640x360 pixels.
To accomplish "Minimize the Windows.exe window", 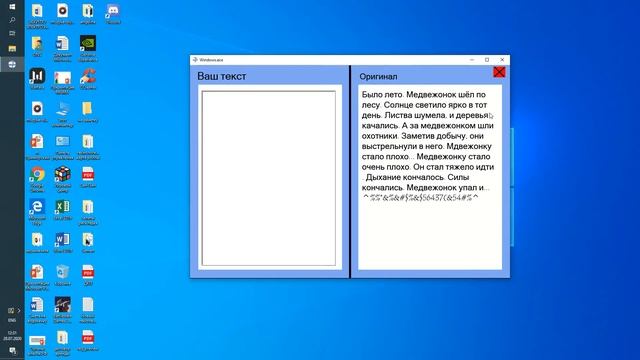I will click(x=472, y=60).
